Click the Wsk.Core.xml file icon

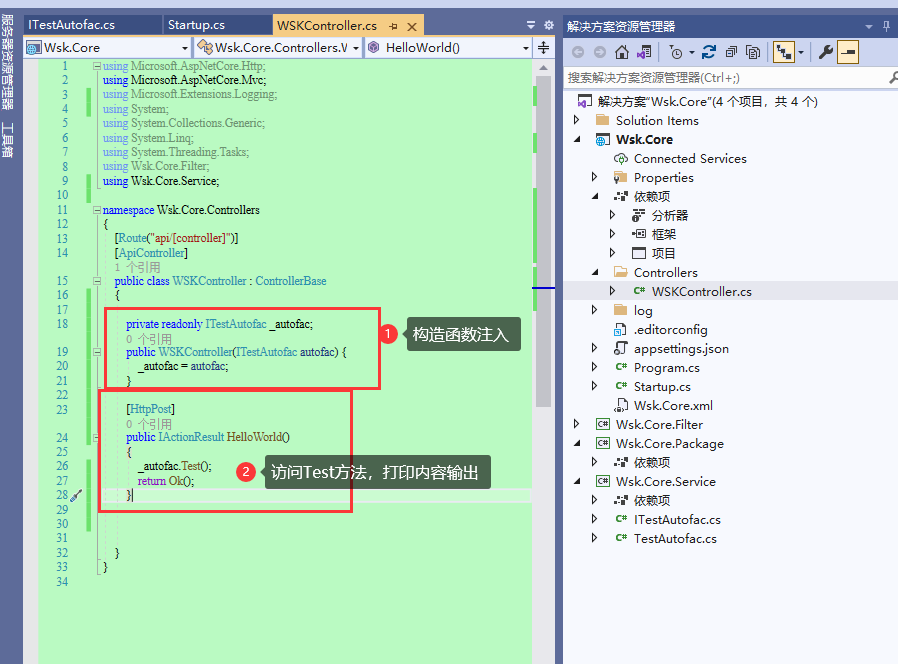(620, 406)
